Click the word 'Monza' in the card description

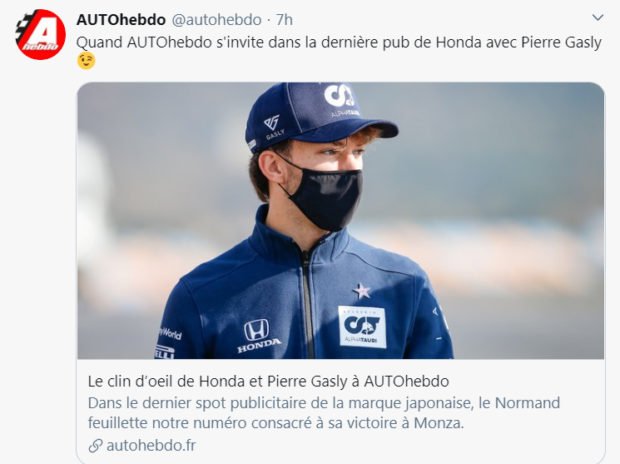click(x=438, y=423)
